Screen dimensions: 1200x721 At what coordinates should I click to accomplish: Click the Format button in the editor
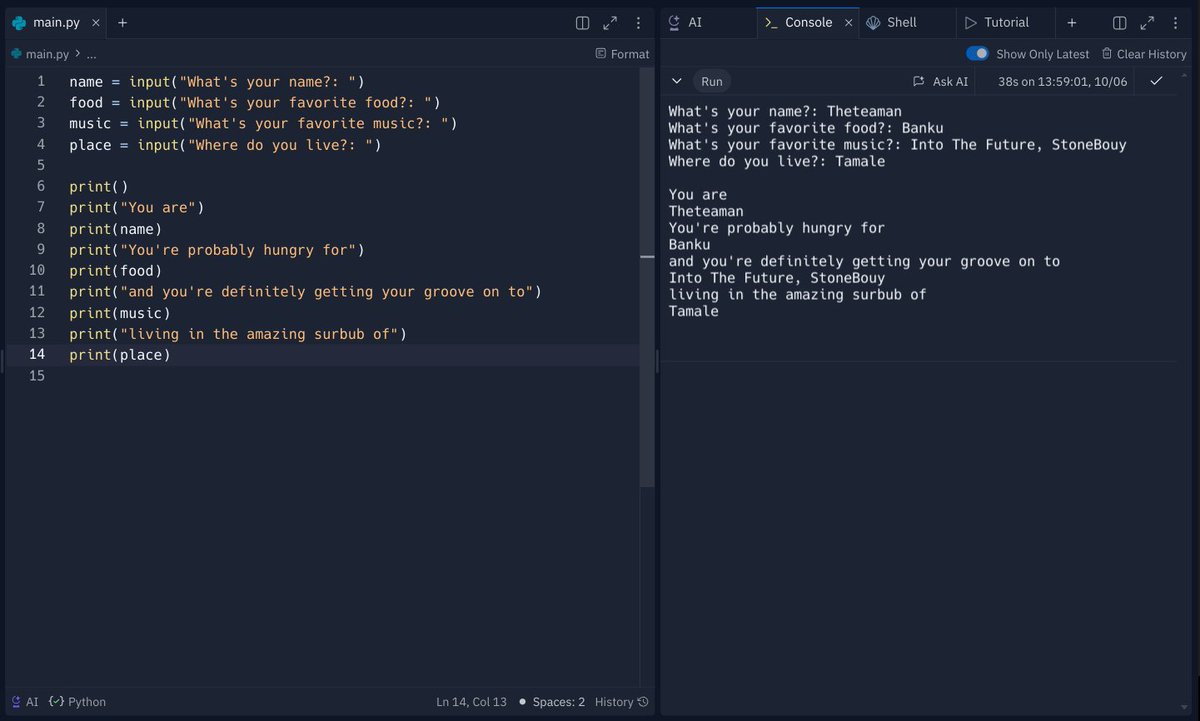622,54
